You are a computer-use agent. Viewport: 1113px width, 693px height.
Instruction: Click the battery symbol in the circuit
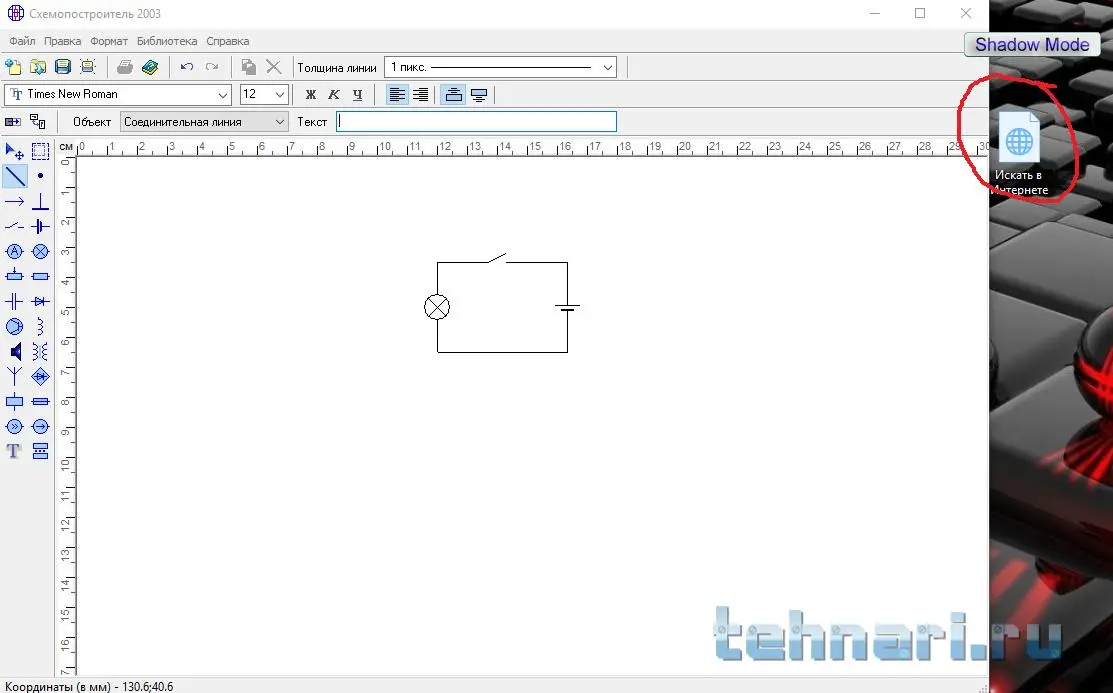pos(567,307)
